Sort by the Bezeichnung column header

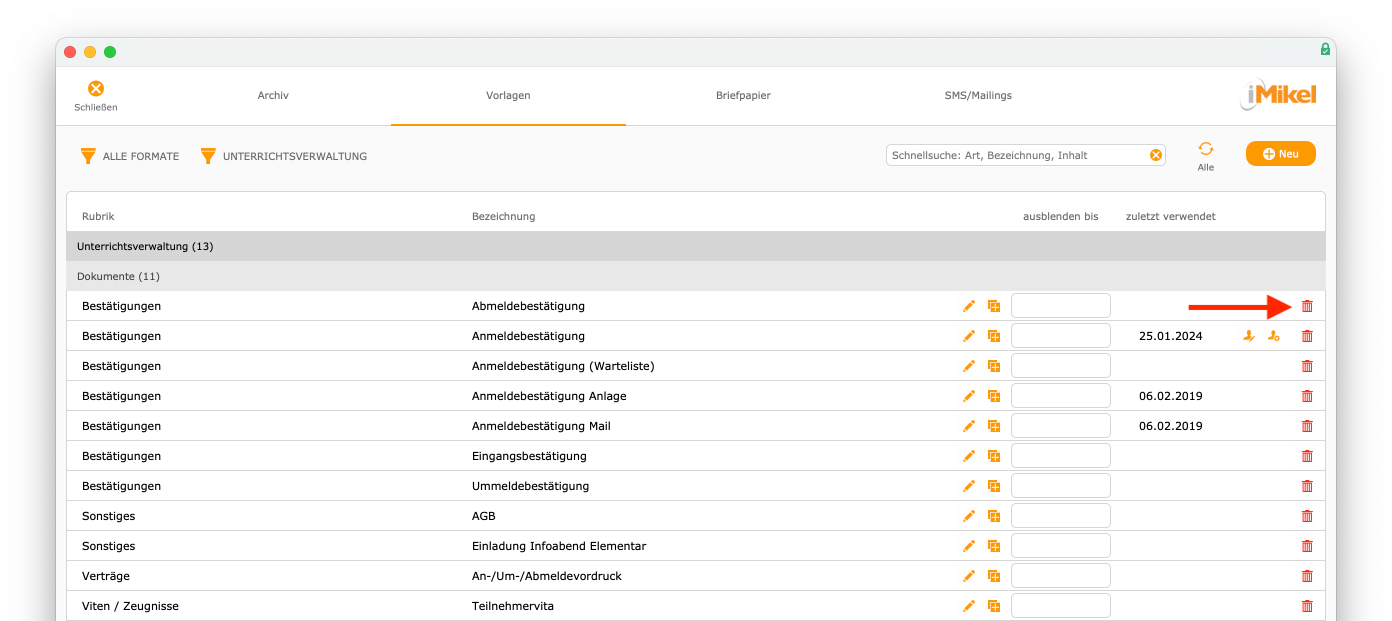pyautogui.click(x=503, y=217)
